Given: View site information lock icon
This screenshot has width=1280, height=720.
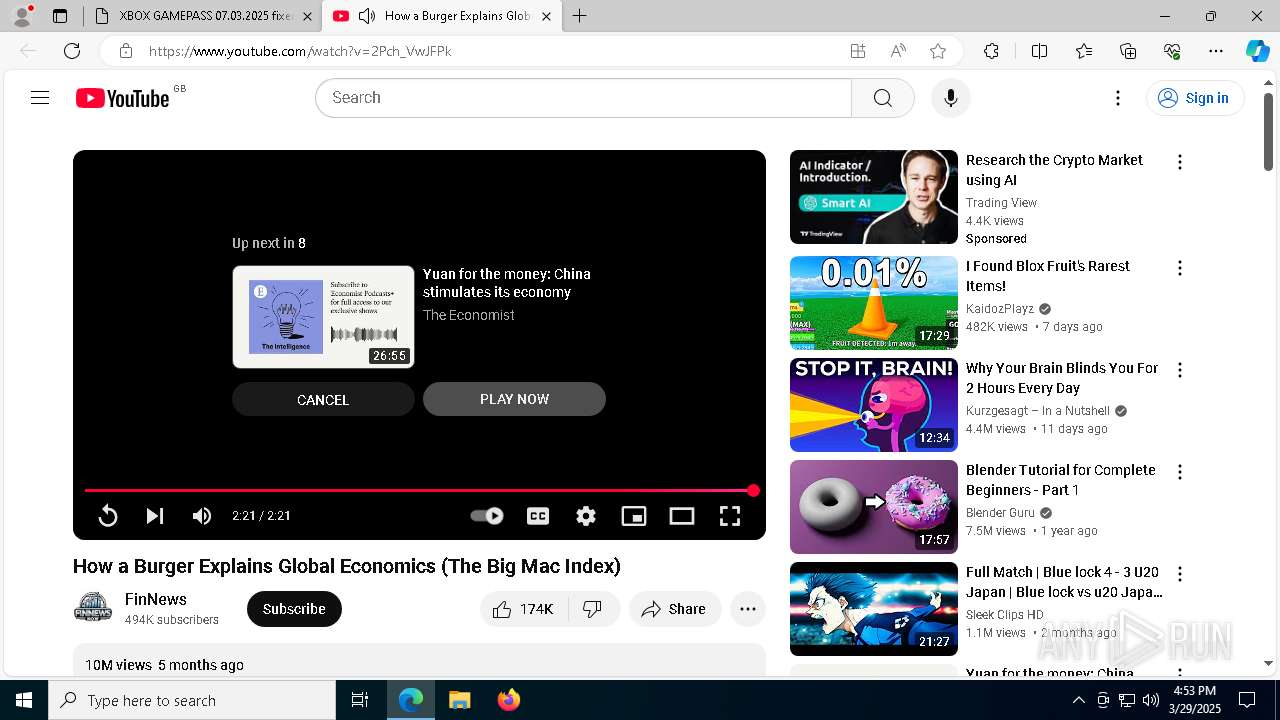Looking at the screenshot, I should [125, 51].
